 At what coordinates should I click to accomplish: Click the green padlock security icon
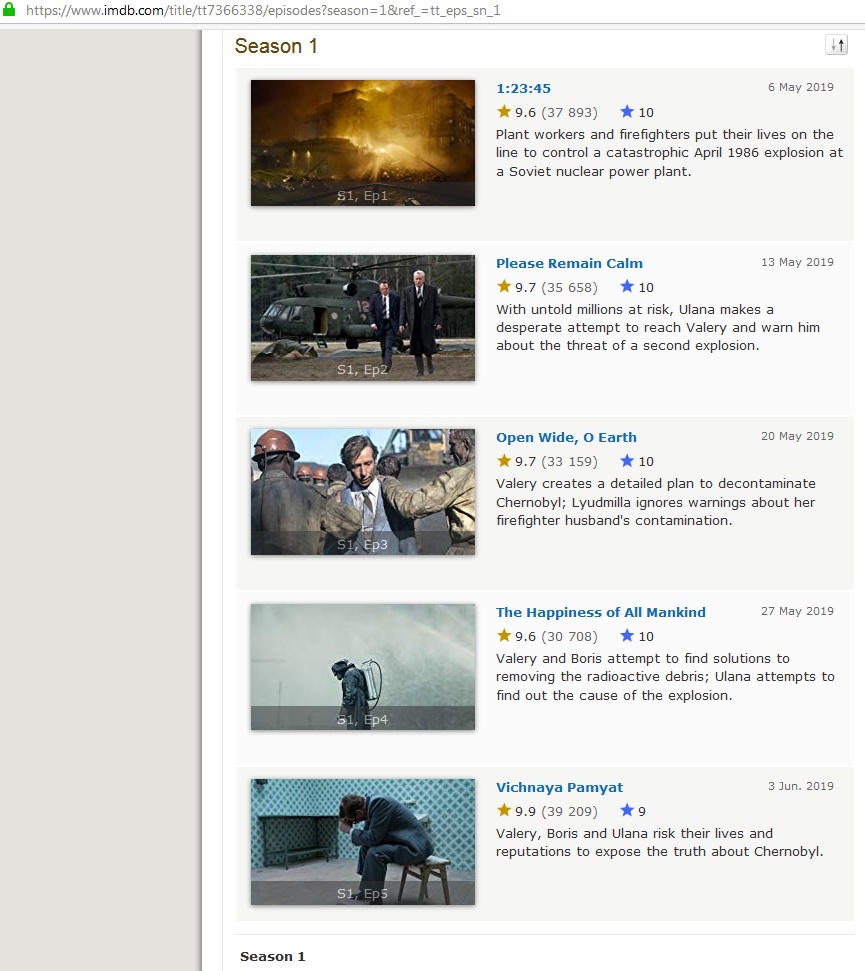point(10,8)
